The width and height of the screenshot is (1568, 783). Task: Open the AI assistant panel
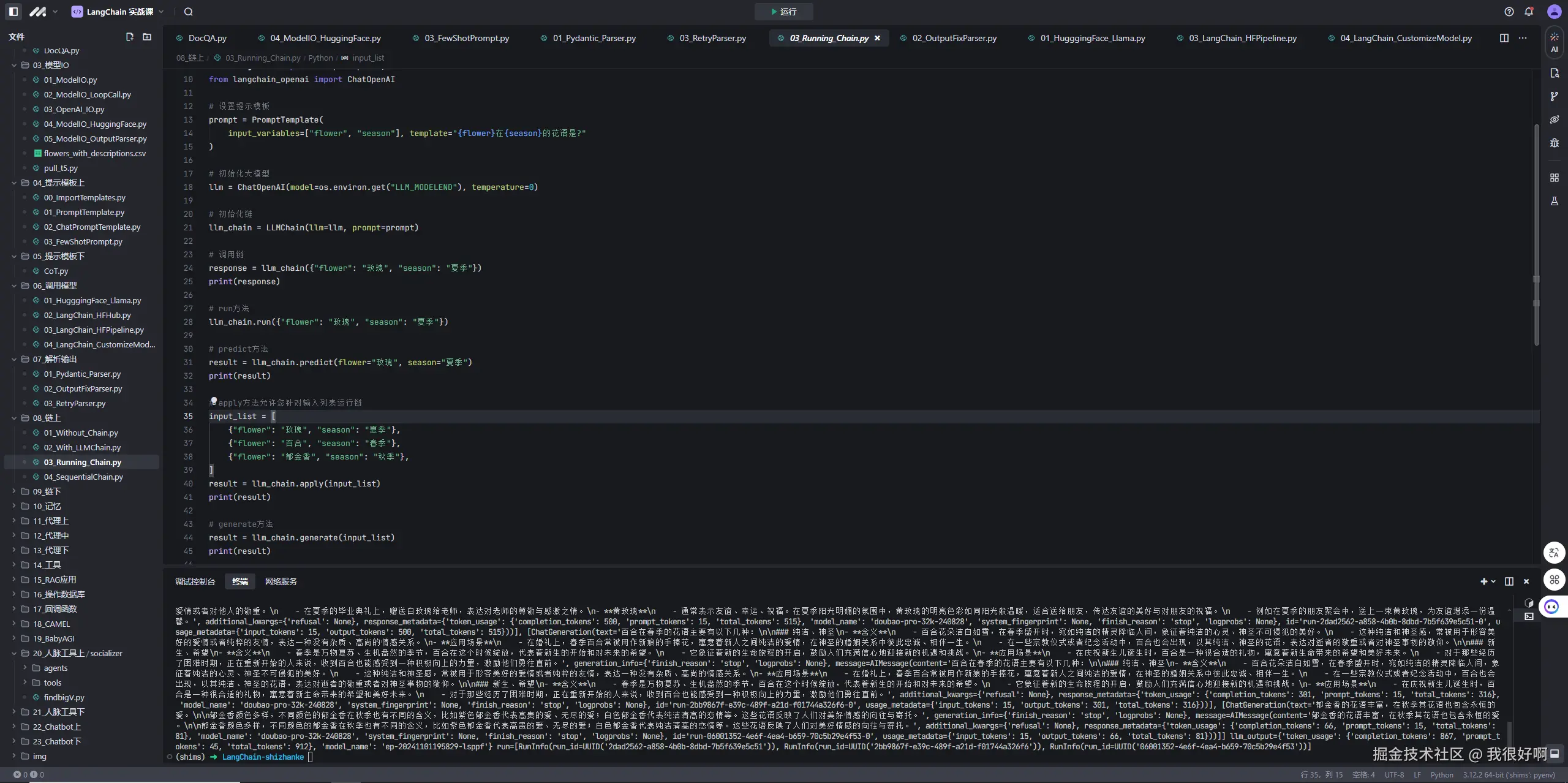1554,43
